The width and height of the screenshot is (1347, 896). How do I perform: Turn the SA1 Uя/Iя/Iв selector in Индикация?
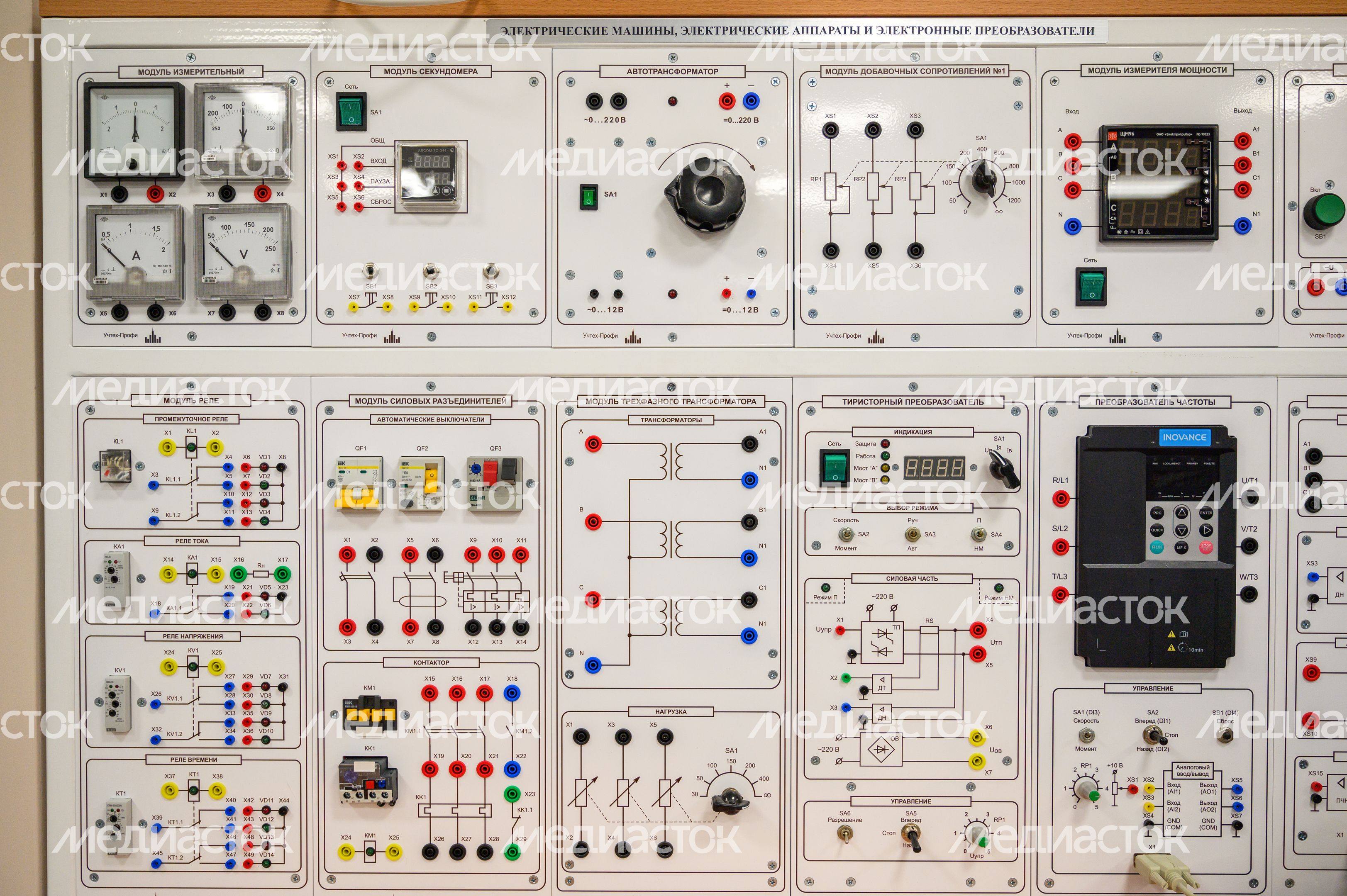click(x=1005, y=469)
